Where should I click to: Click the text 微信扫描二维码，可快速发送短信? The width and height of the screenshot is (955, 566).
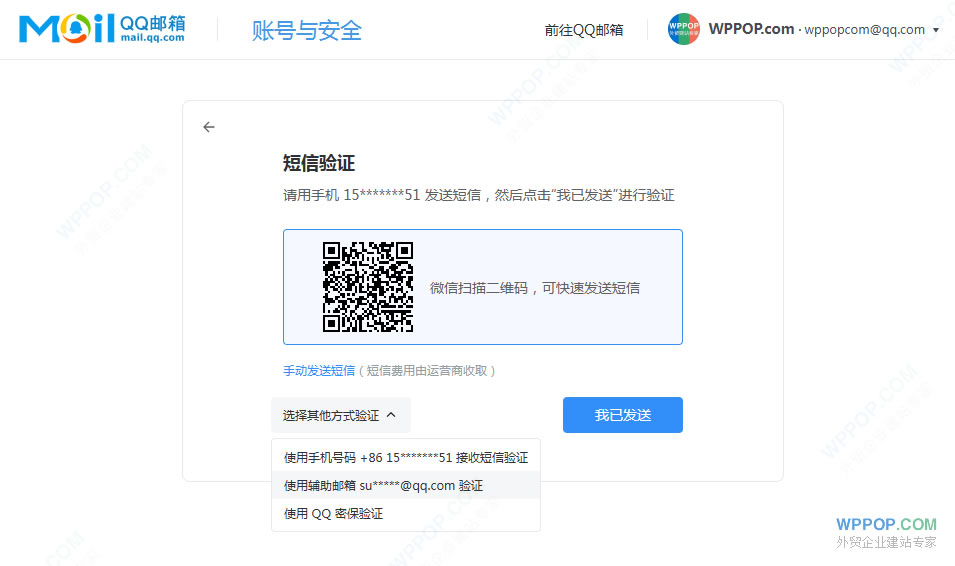(535, 288)
